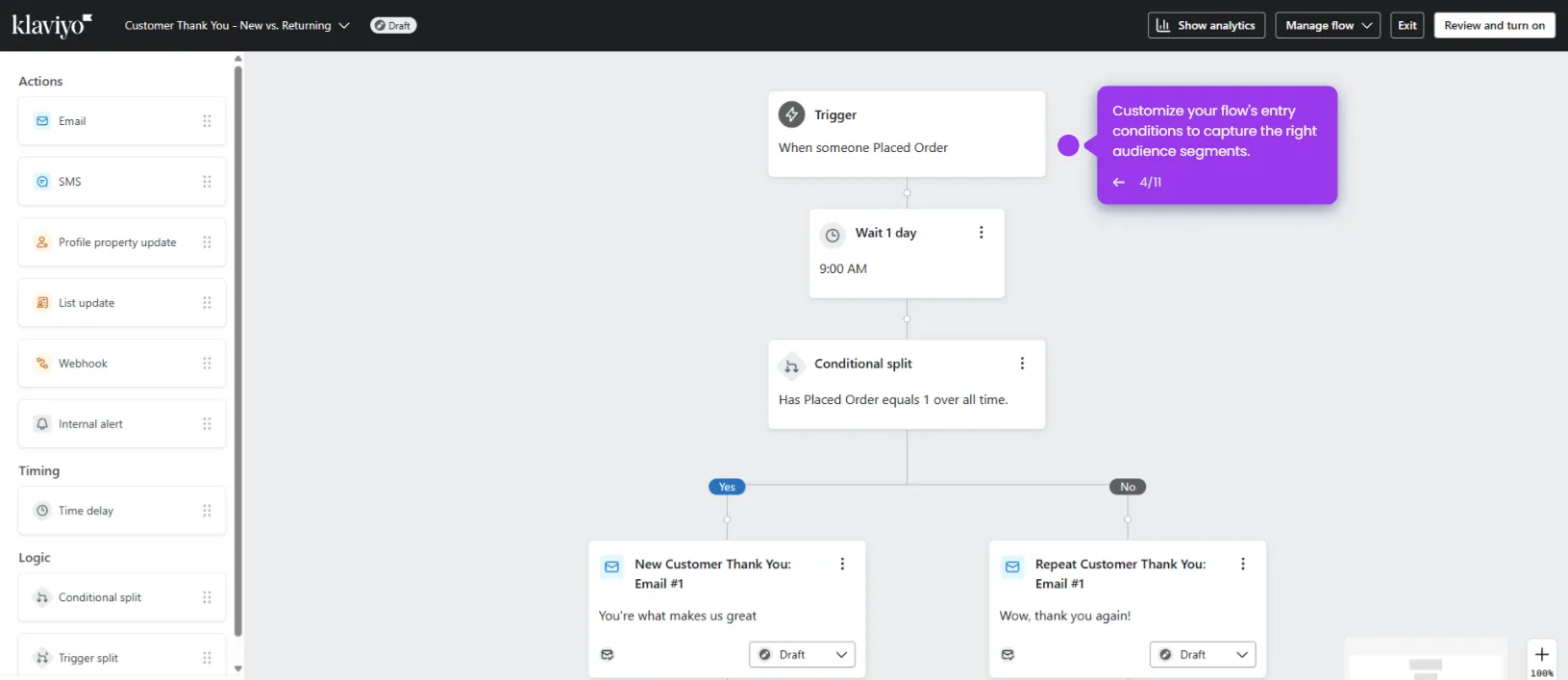Viewport: 1568px width, 680px height.
Task: Select the List update icon
Action: click(x=42, y=303)
